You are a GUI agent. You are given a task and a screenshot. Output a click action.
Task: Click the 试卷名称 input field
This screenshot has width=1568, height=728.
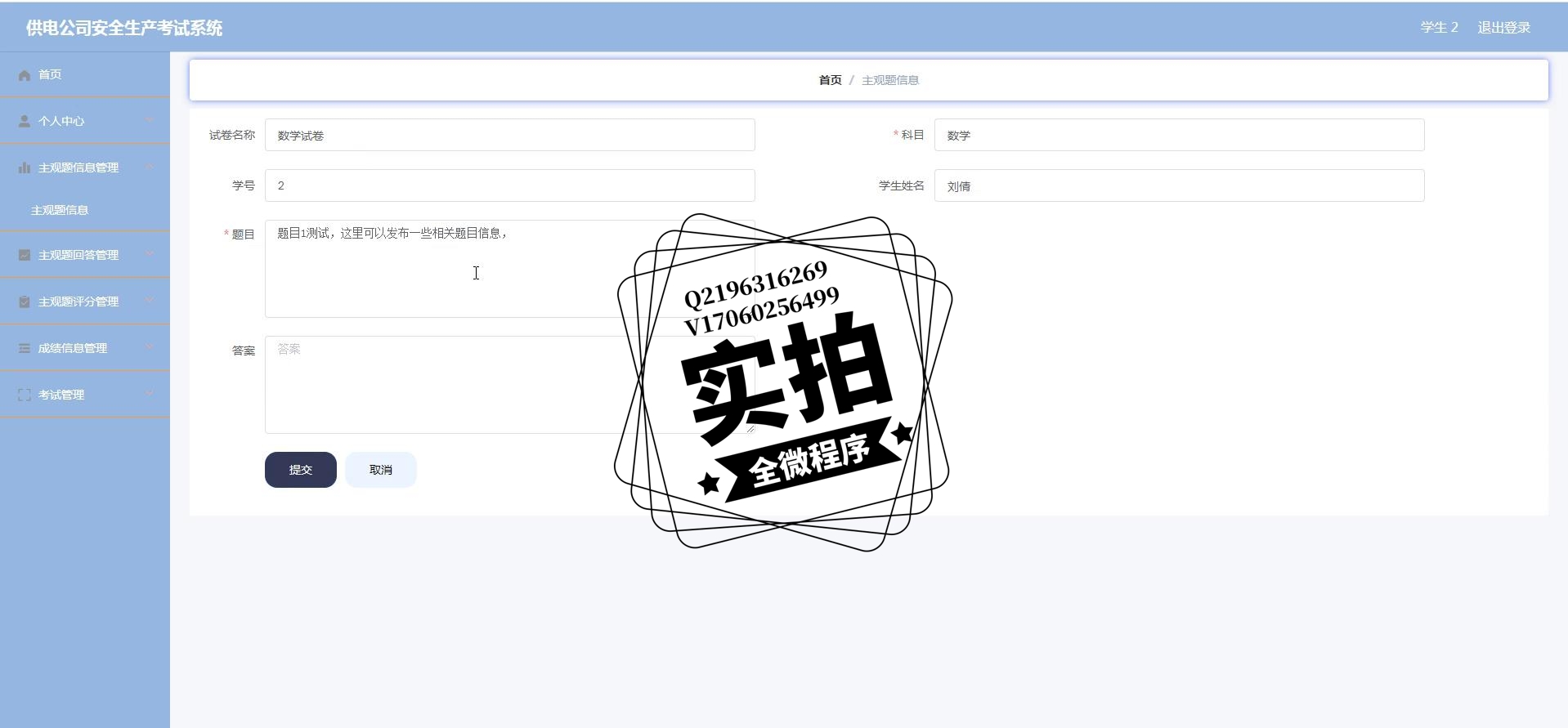pos(510,135)
